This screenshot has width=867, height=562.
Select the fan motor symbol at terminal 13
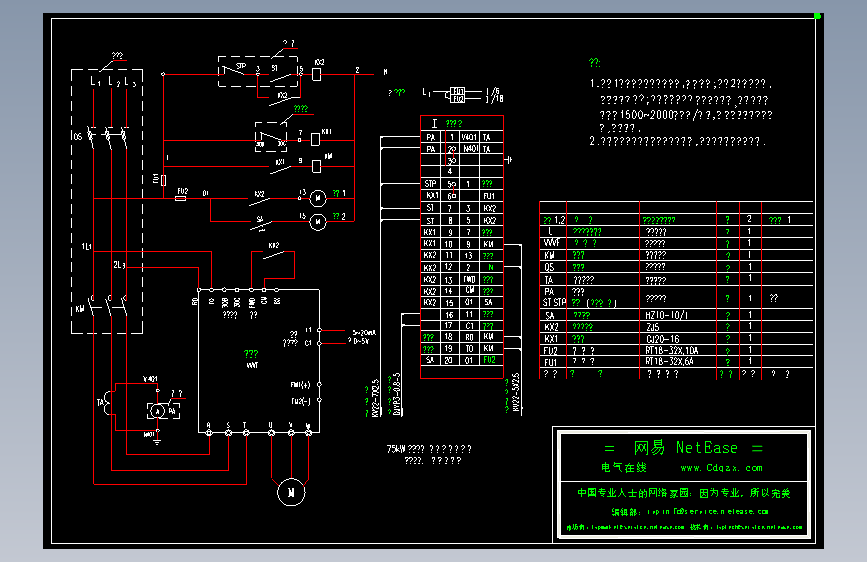(317, 197)
